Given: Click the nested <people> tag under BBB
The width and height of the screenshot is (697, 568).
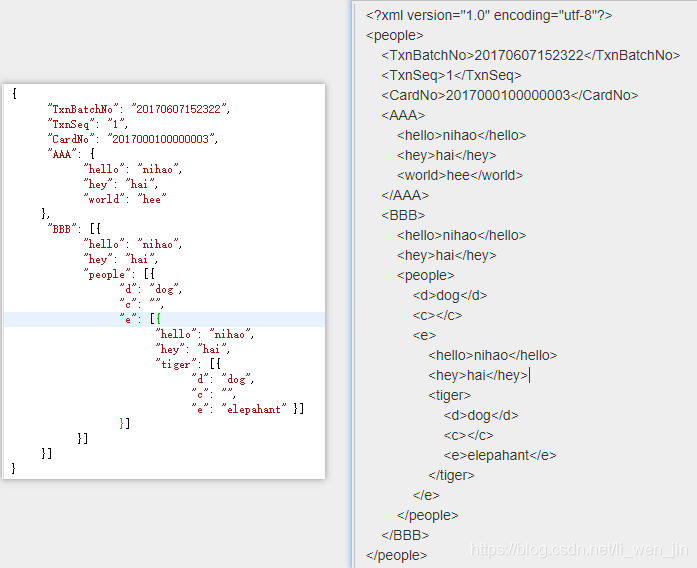Looking at the screenshot, I should pos(425,275).
